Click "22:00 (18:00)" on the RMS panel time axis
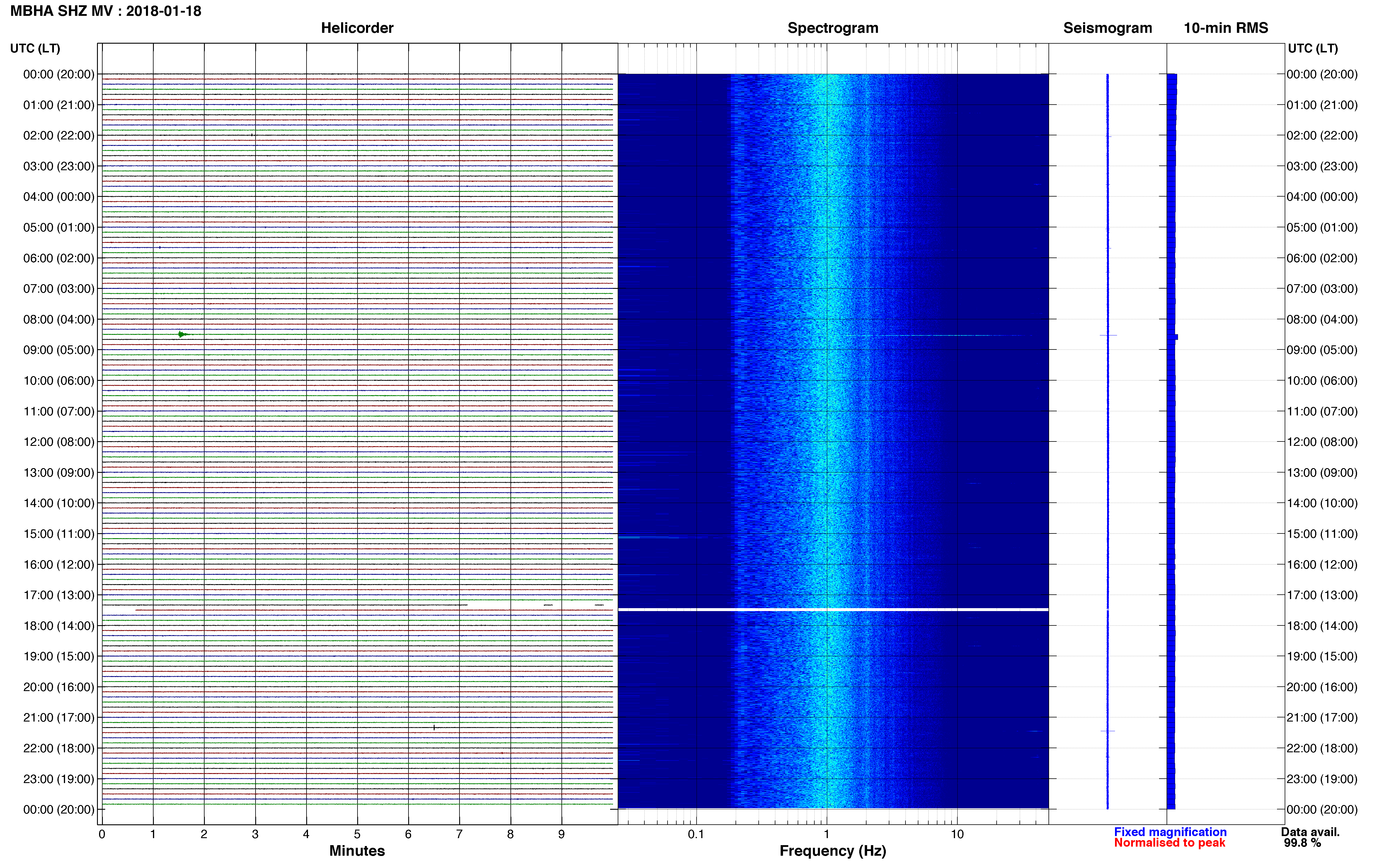 1322,748
